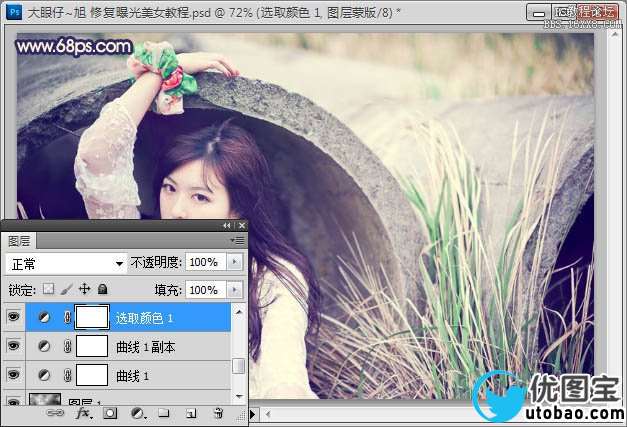Create a new layer group folder

[164, 413]
